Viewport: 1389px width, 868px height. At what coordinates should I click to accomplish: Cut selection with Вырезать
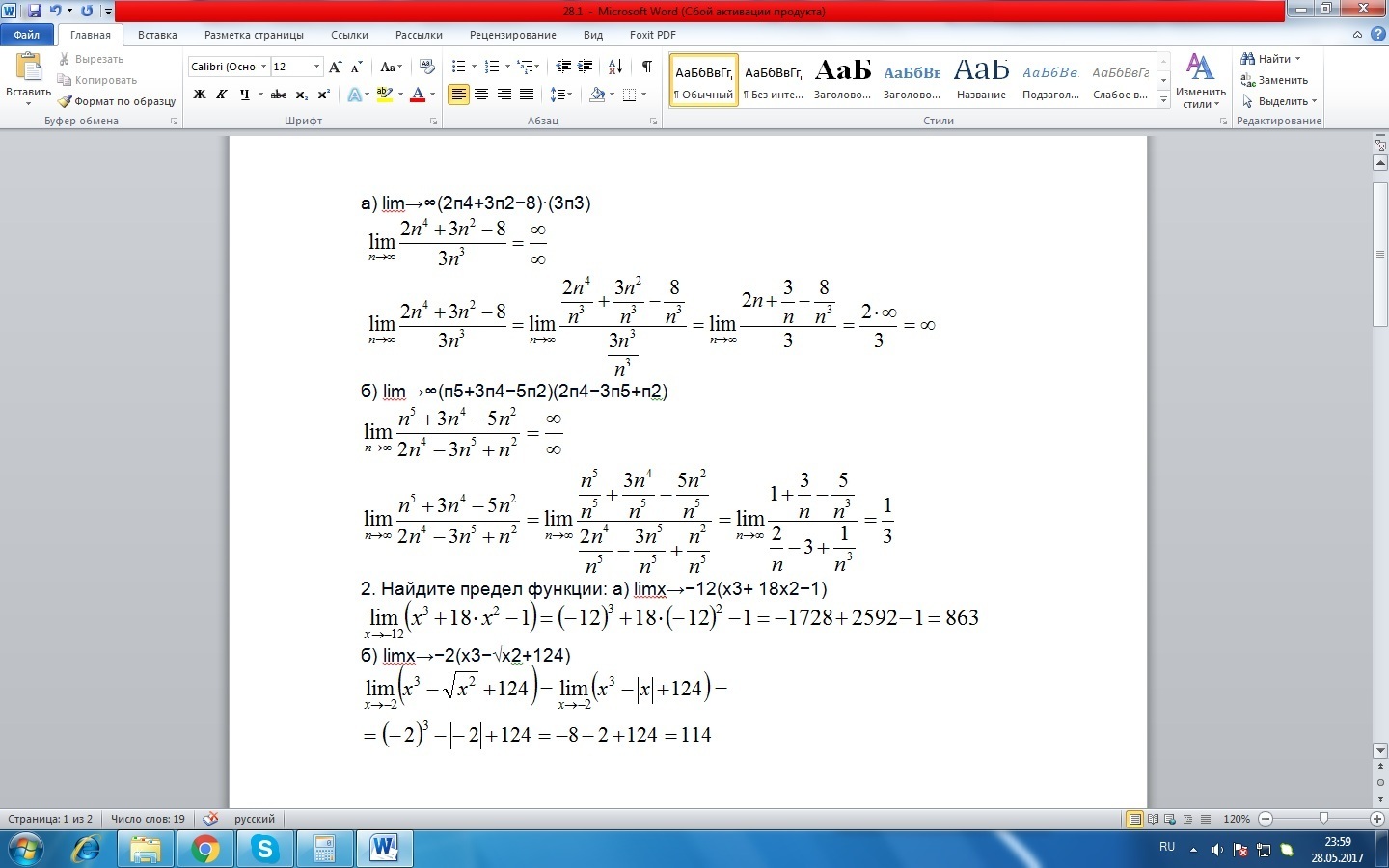(x=92, y=59)
